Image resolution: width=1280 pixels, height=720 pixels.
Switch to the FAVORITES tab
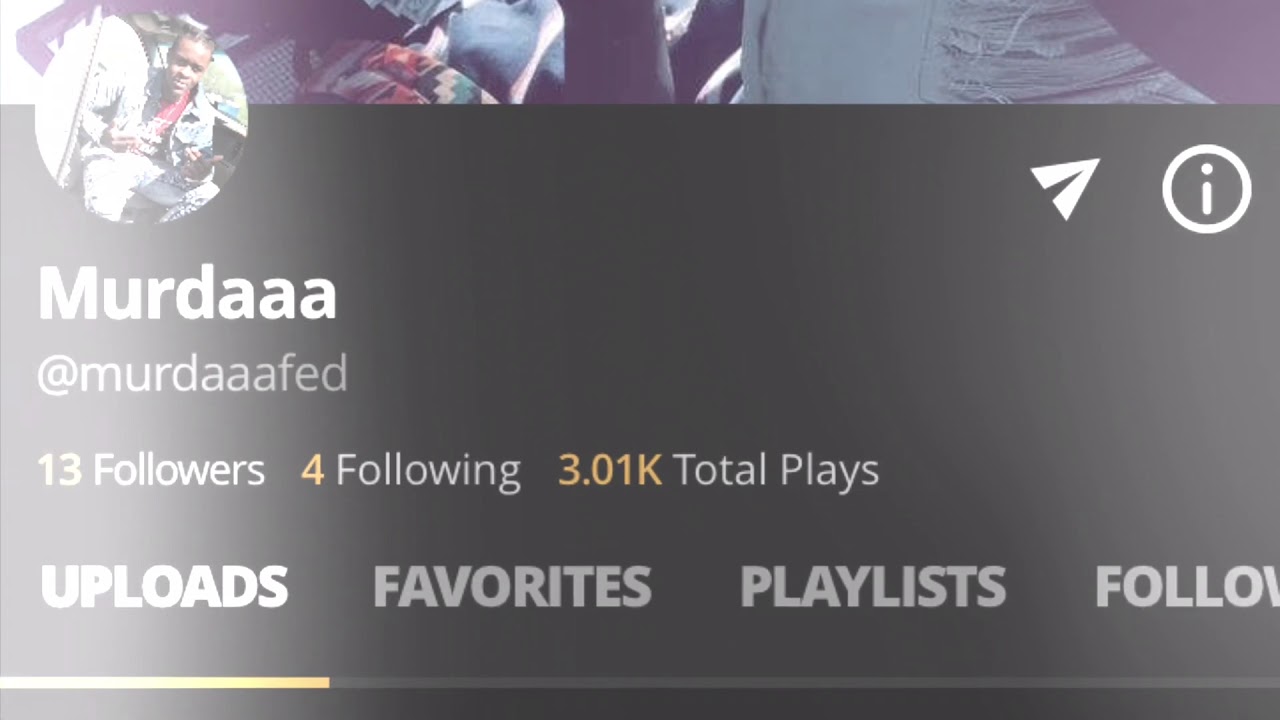coord(512,587)
